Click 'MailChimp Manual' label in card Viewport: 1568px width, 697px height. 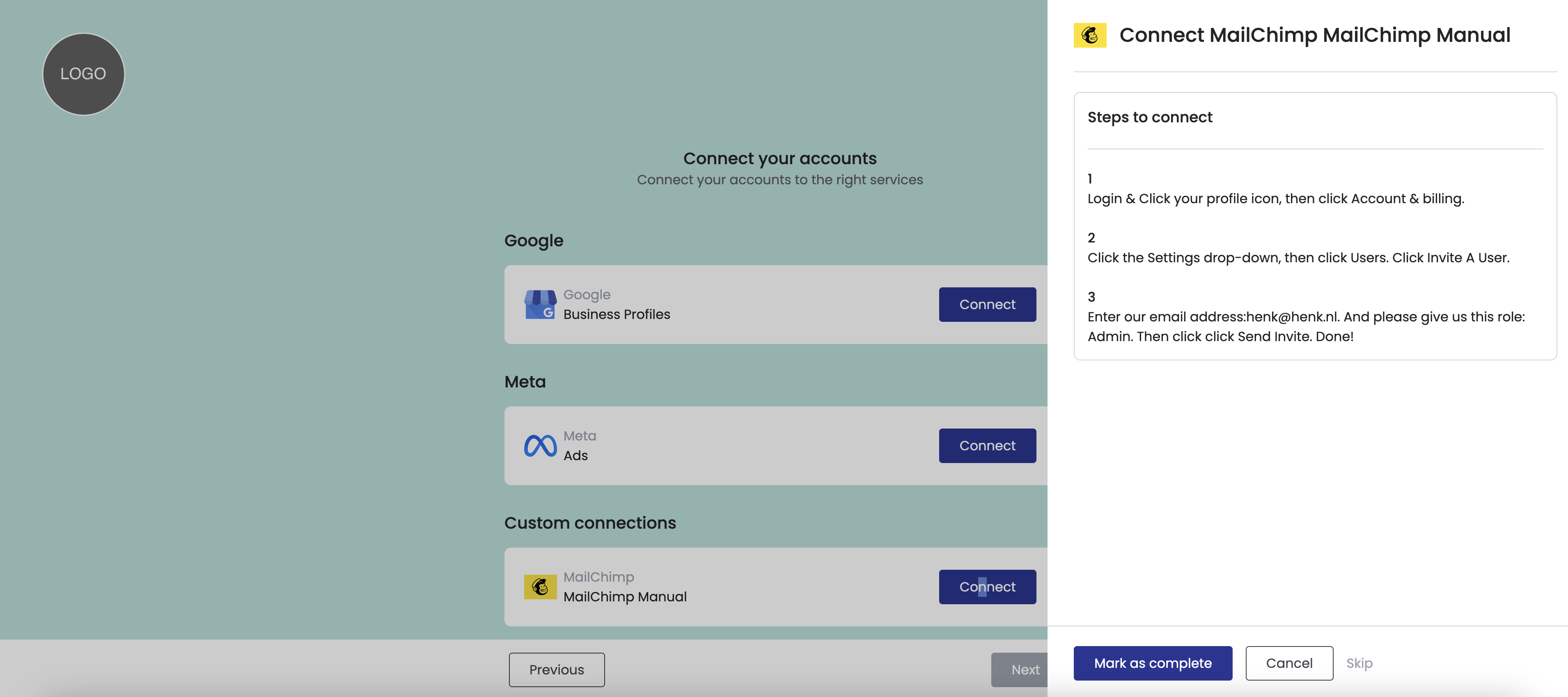624,596
